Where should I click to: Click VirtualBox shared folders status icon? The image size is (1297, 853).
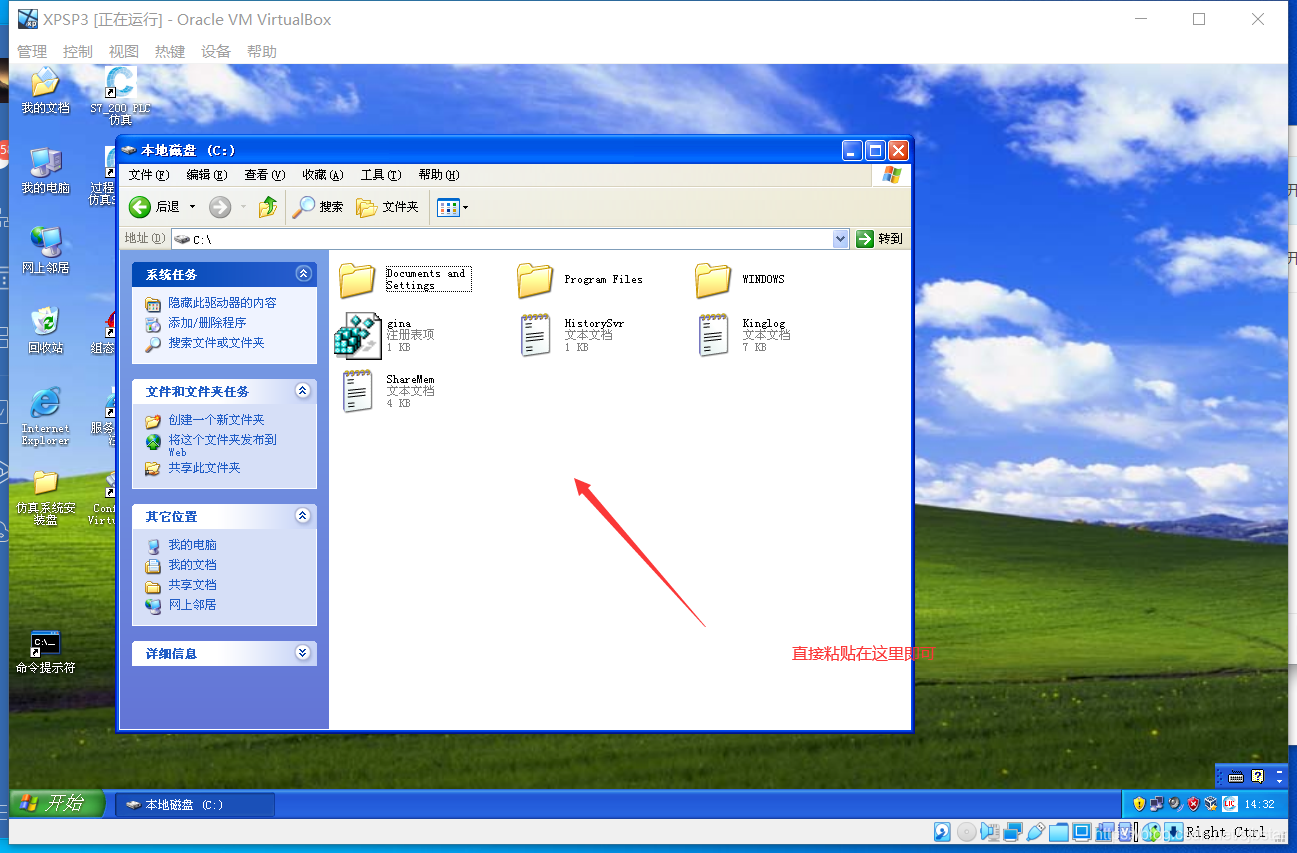click(x=1059, y=832)
